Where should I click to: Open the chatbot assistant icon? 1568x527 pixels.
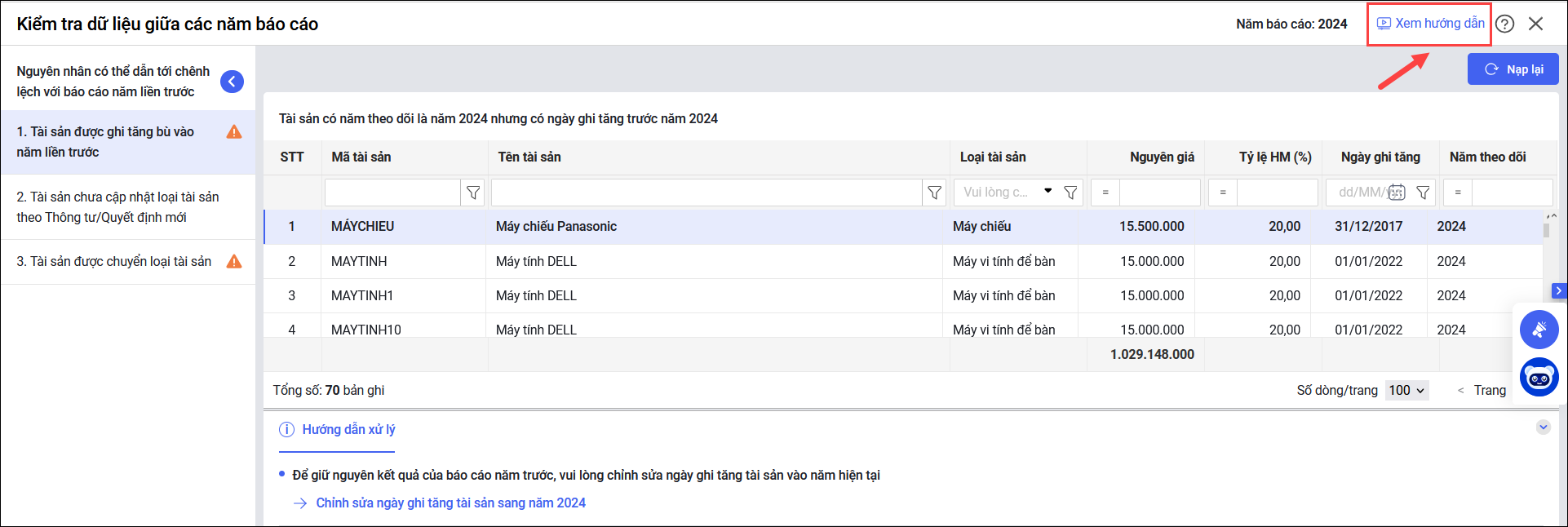(x=1539, y=377)
